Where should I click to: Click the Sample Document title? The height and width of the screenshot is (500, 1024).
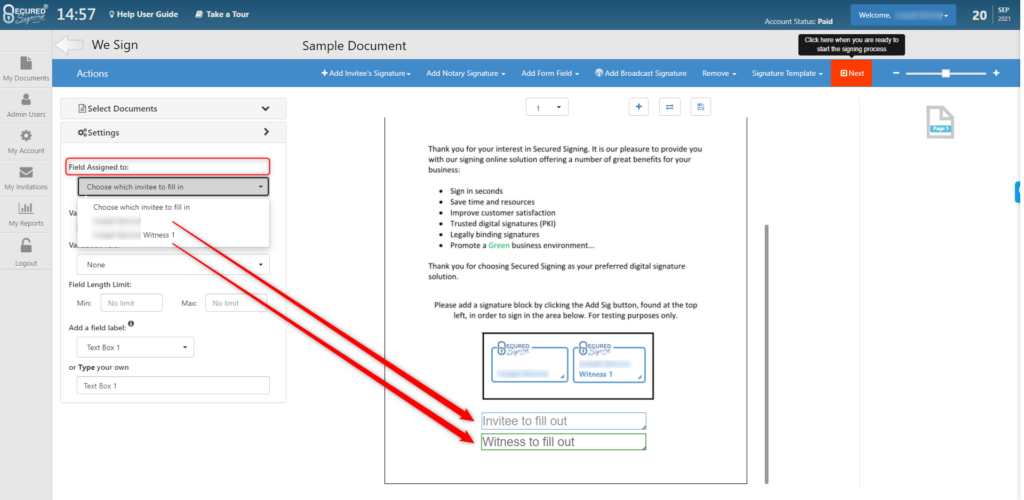point(354,46)
